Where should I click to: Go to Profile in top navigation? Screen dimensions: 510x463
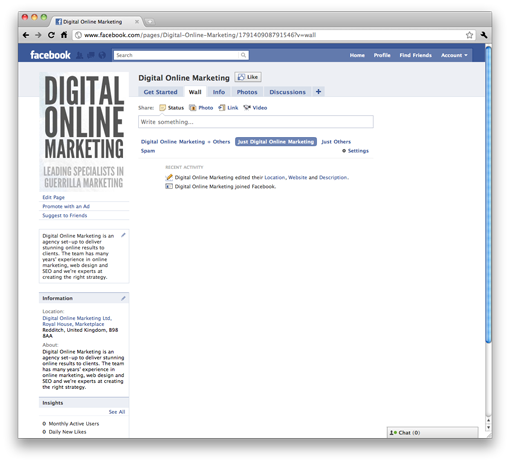click(382, 55)
